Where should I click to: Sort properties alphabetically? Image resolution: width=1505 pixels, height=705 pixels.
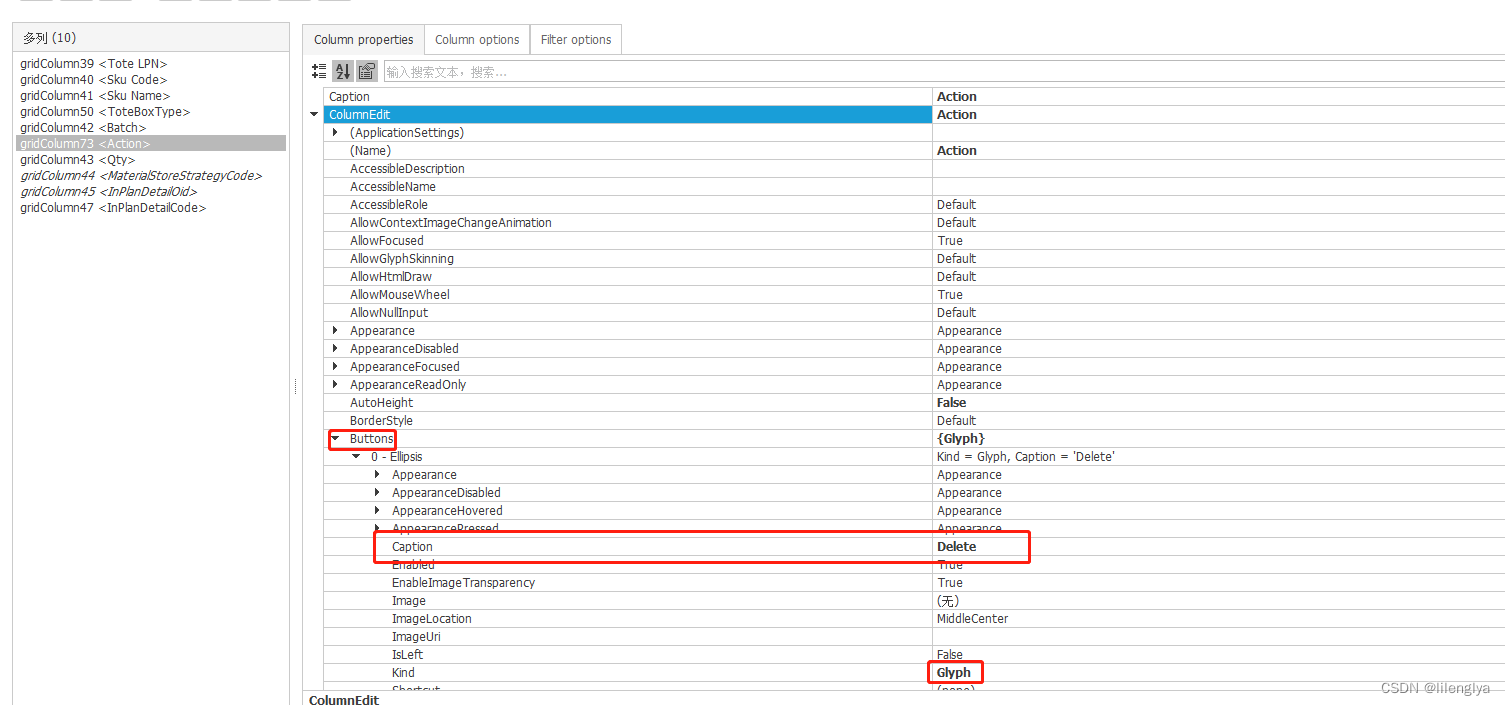pyautogui.click(x=342, y=71)
